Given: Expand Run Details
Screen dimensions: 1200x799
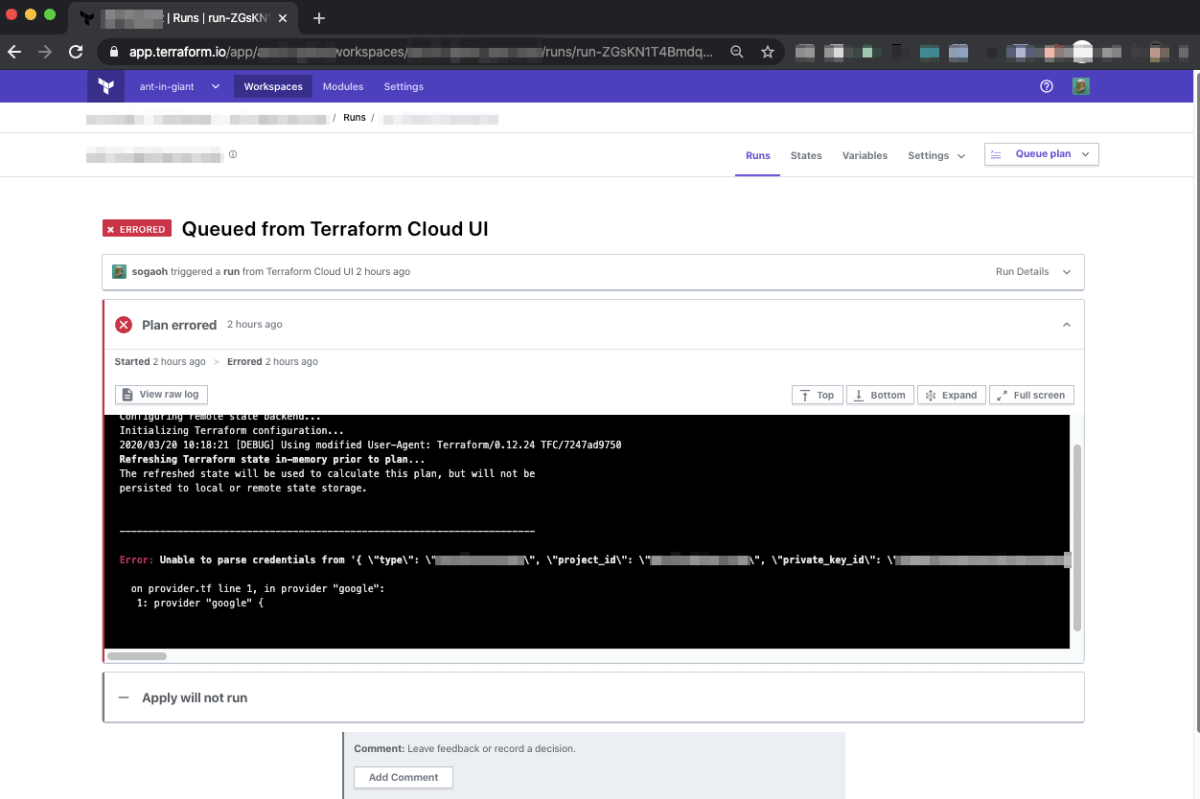Looking at the screenshot, I should [1033, 272].
